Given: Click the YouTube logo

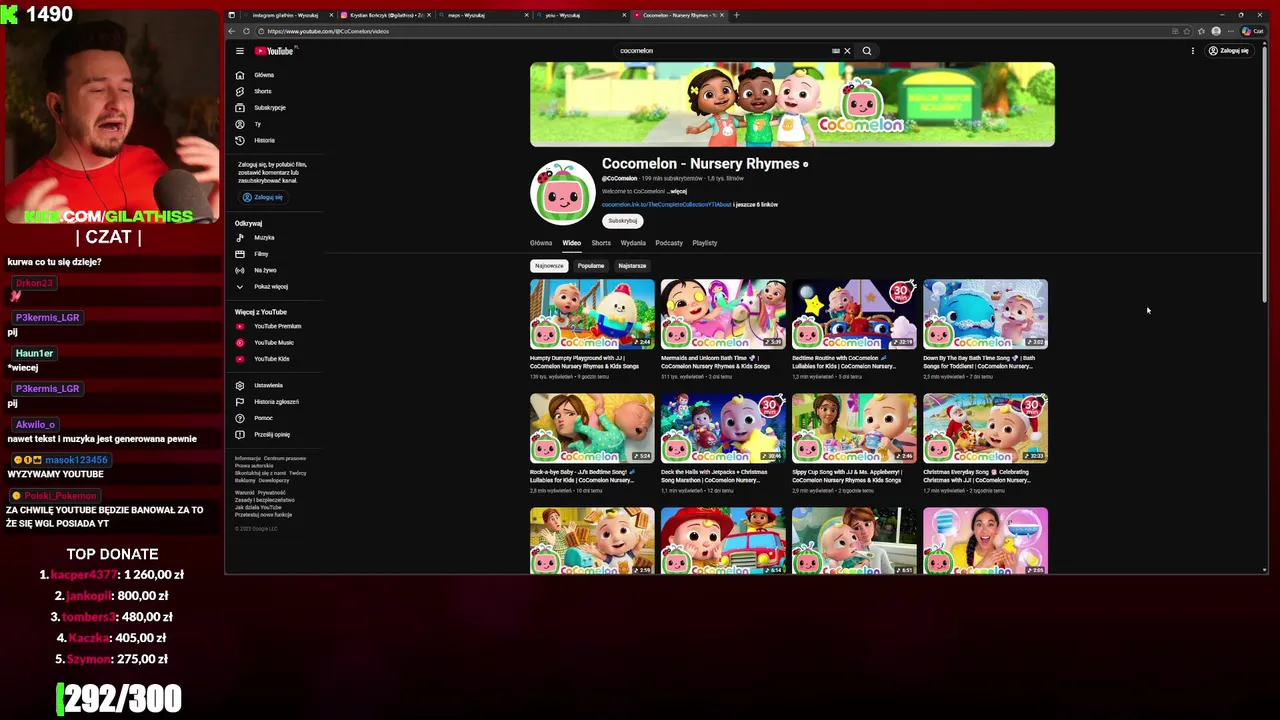Looking at the screenshot, I should point(274,51).
